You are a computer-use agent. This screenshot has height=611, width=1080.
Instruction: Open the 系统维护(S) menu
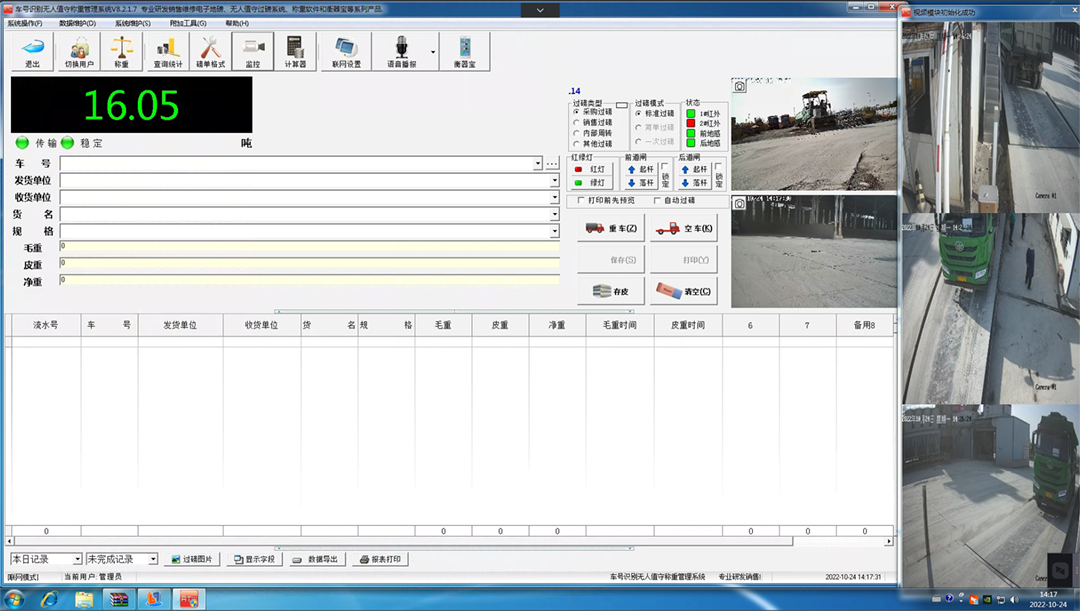(132, 23)
